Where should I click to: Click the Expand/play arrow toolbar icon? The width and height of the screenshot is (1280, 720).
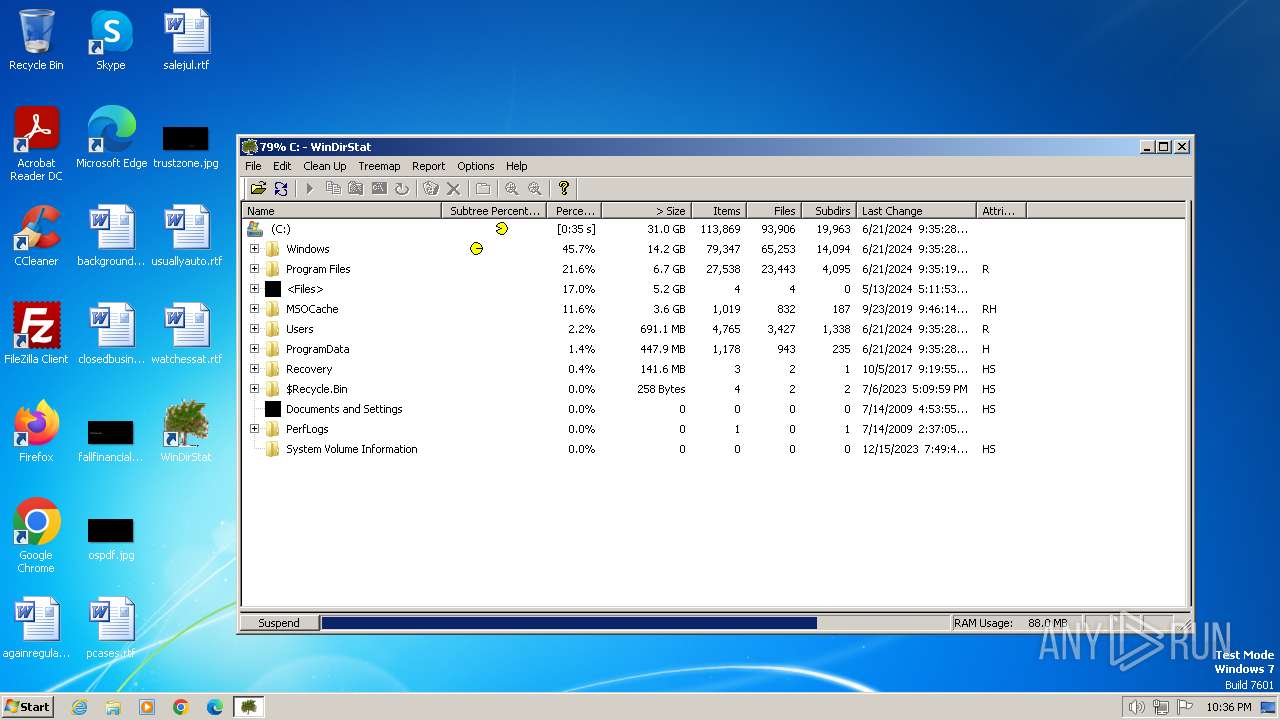tap(309, 188)
